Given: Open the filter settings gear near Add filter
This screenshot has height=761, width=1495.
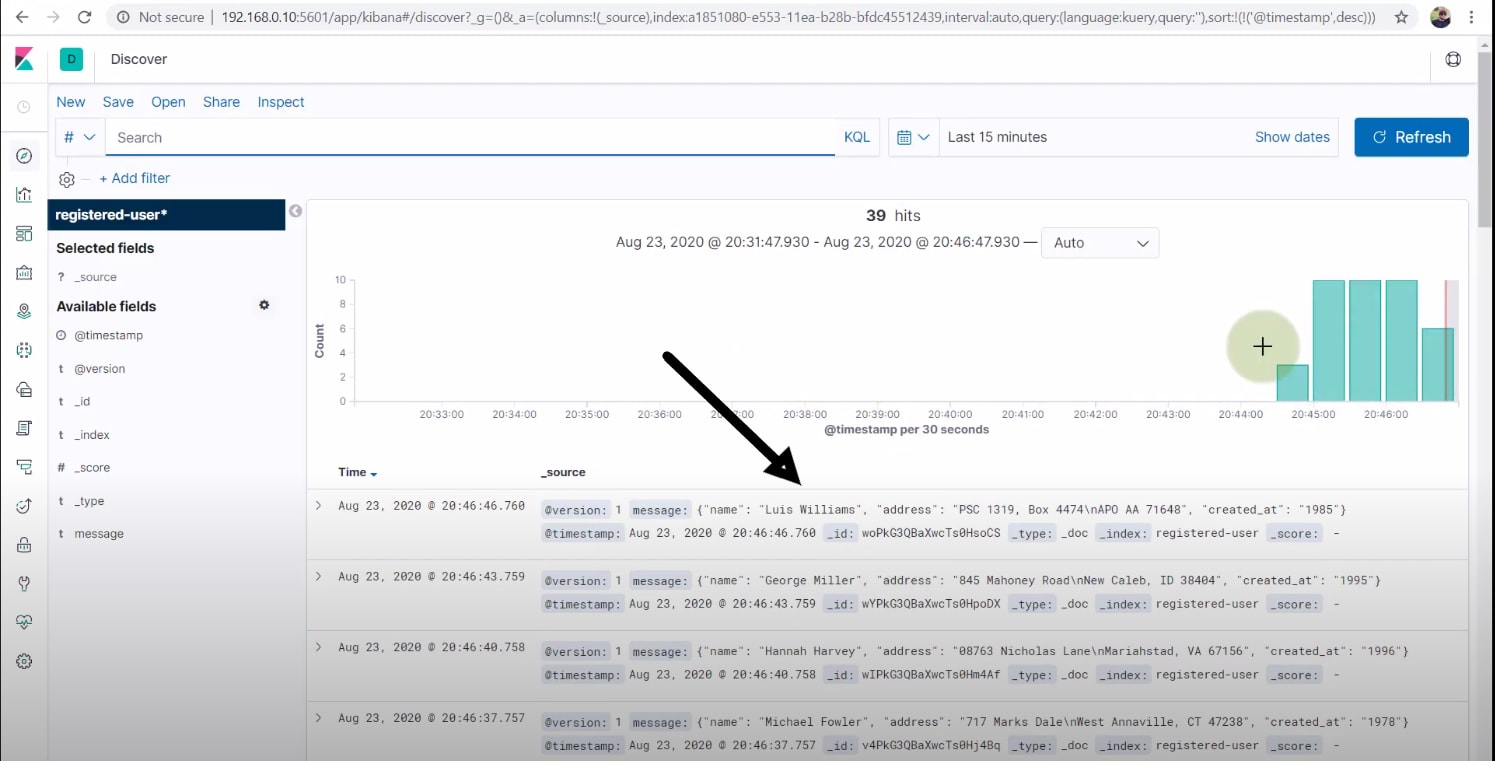Looking at the screenshot, I should tap(66, 178).
